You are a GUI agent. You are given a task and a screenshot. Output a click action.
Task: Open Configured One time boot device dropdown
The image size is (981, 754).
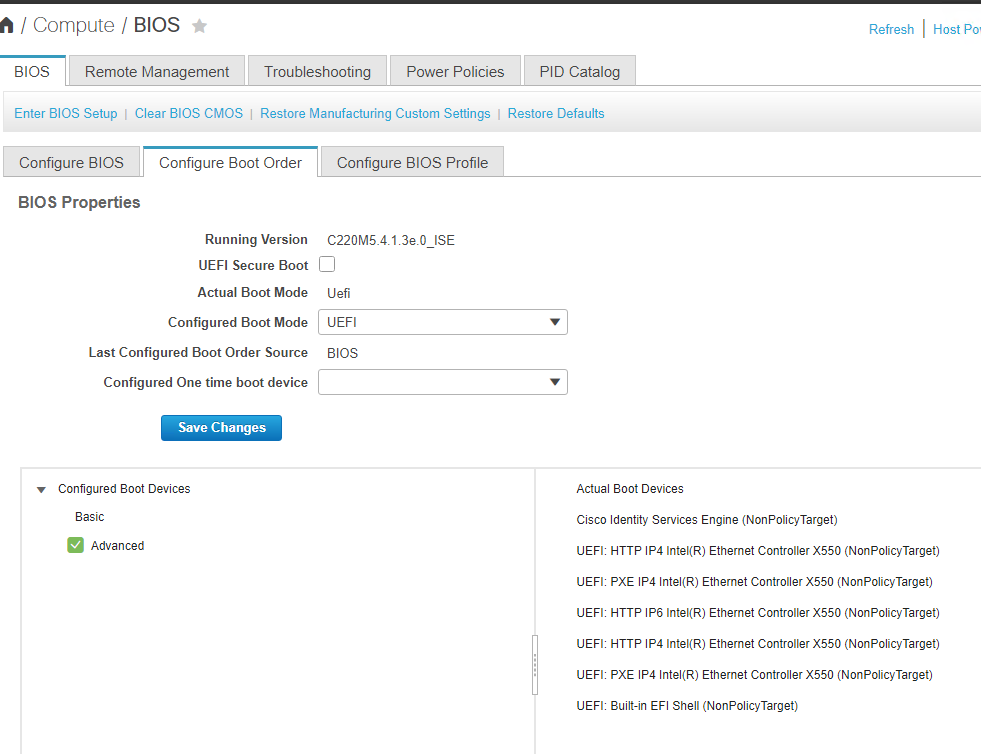(443, 382)
